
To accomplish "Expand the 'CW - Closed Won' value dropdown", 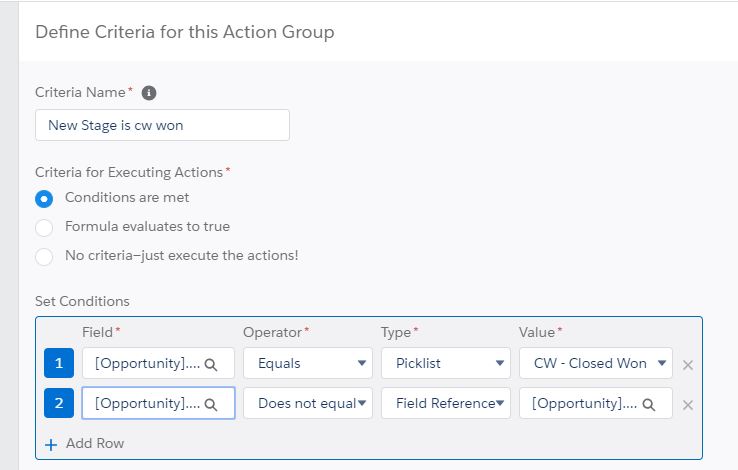I will (595, 363).
